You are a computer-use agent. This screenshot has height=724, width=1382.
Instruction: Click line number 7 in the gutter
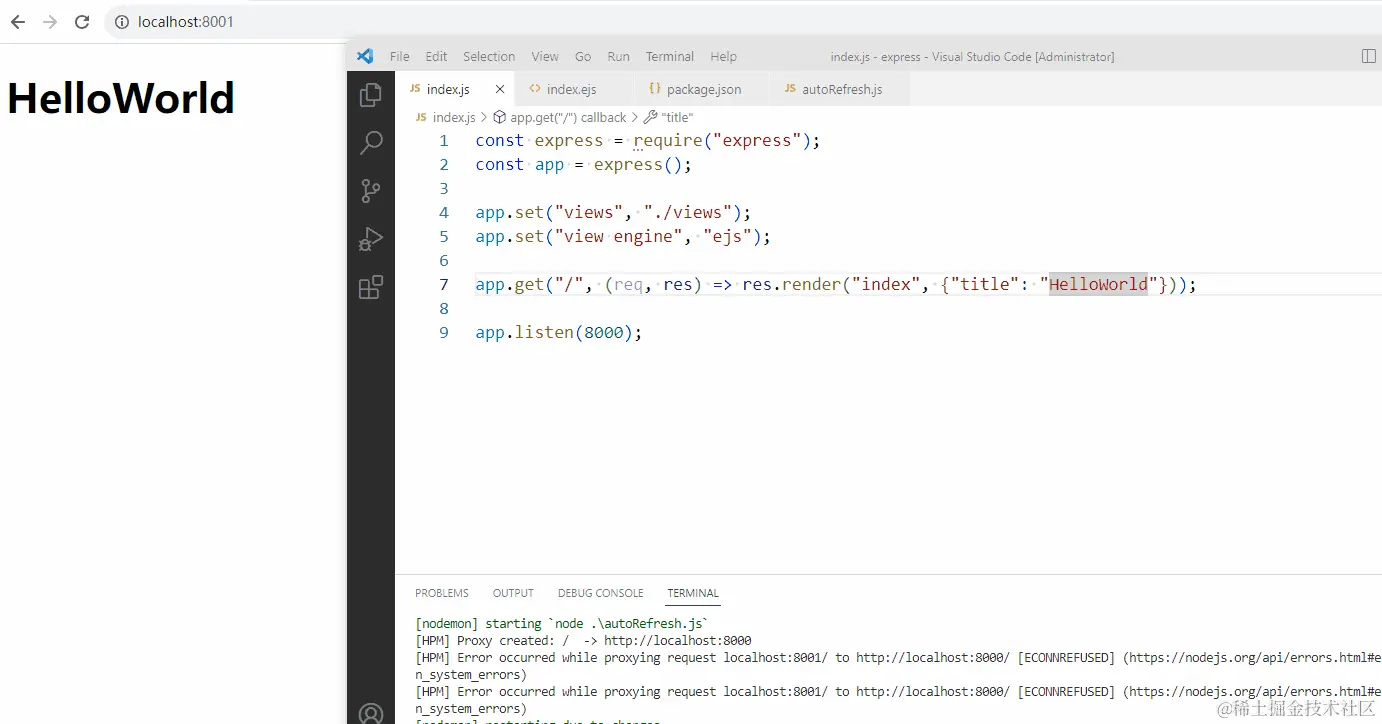tap(444, 285)
